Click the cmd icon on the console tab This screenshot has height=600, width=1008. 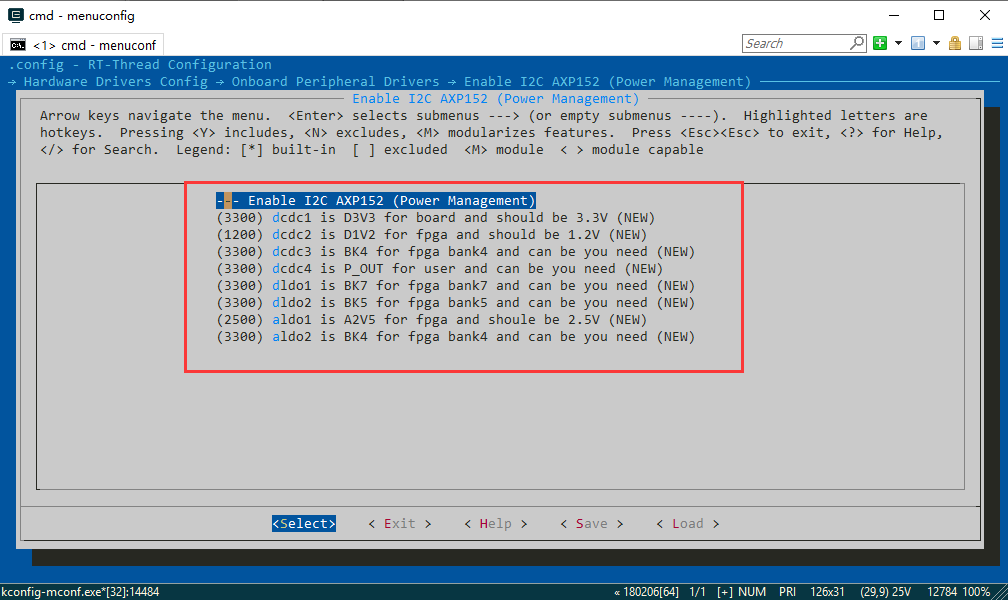click(18, 45)
